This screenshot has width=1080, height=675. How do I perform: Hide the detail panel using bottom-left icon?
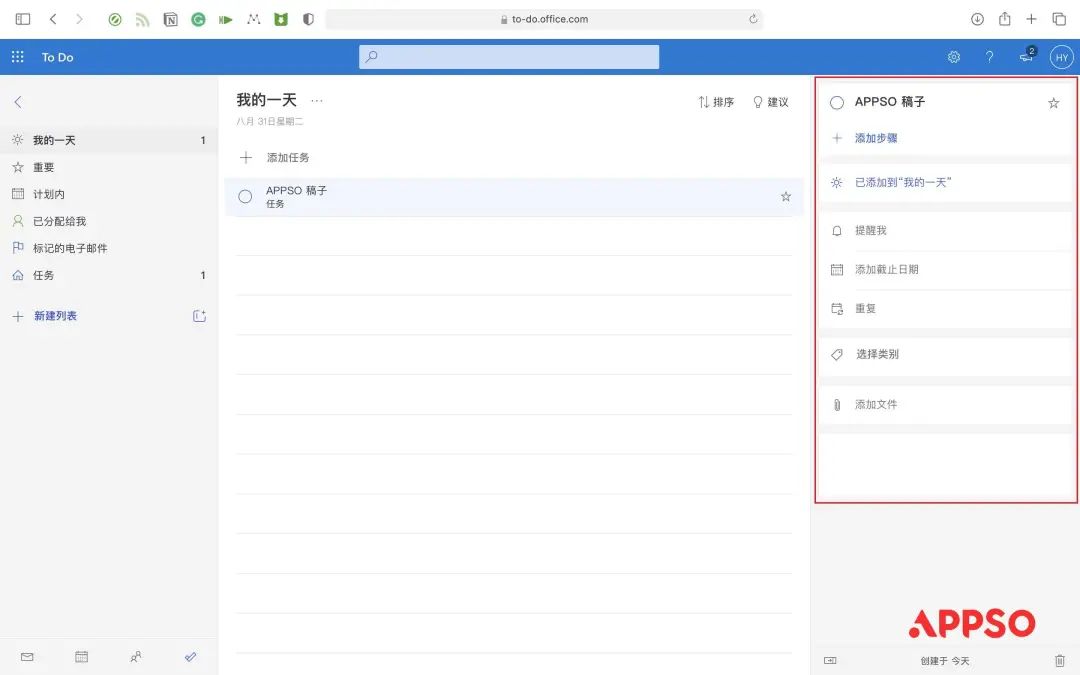coord(830,660)
